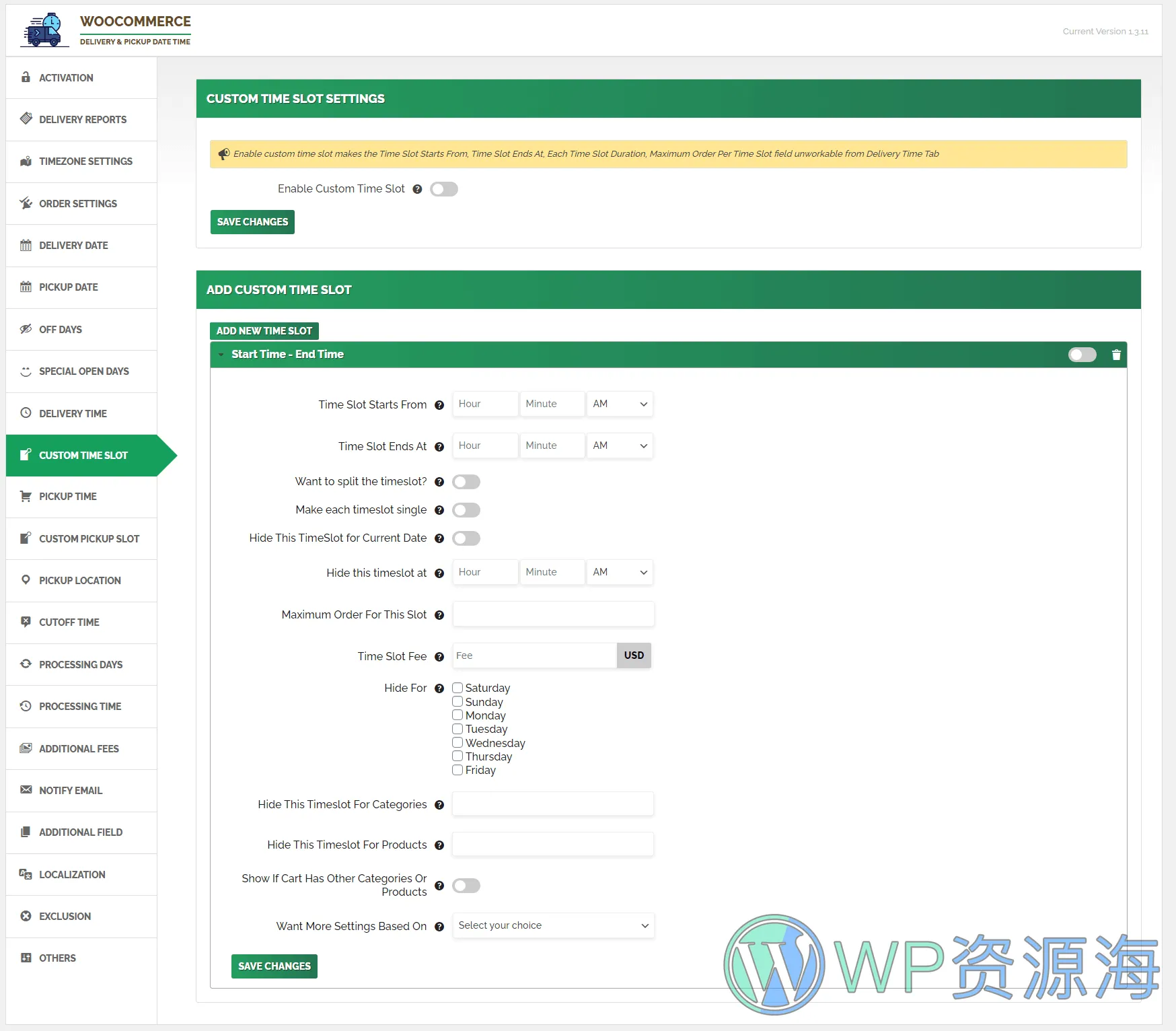Click the Time Slot Fee input field
1176x1031 pixels.
[x=534, y=655]
